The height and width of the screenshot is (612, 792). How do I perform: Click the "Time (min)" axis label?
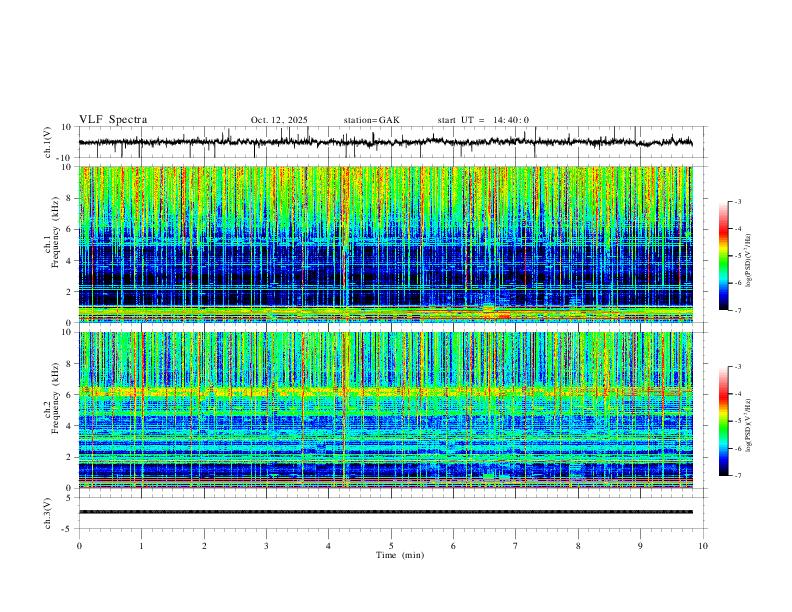400,555
